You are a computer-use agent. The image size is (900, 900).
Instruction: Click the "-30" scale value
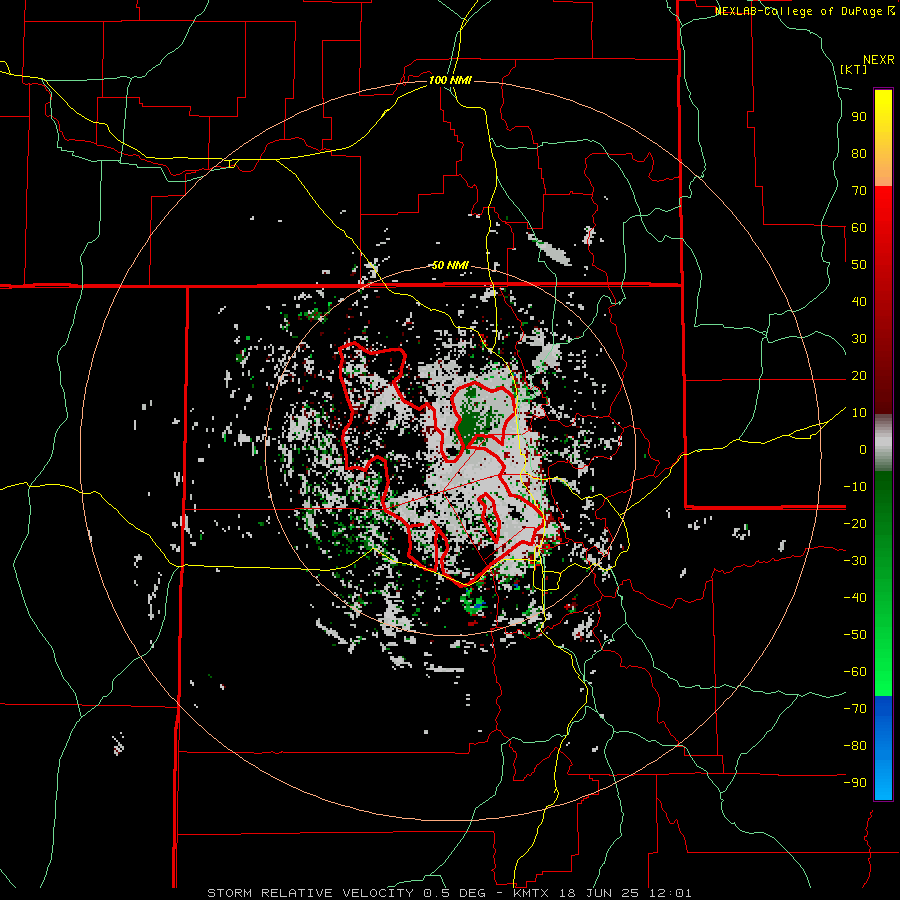pos(855,561)
